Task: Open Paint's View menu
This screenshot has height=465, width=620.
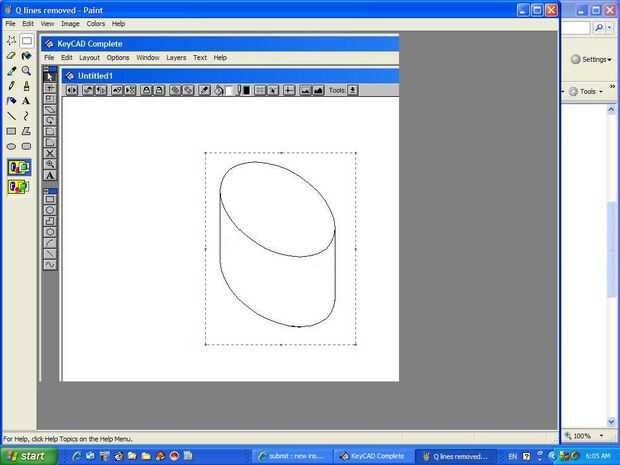Action: [47, 24]
